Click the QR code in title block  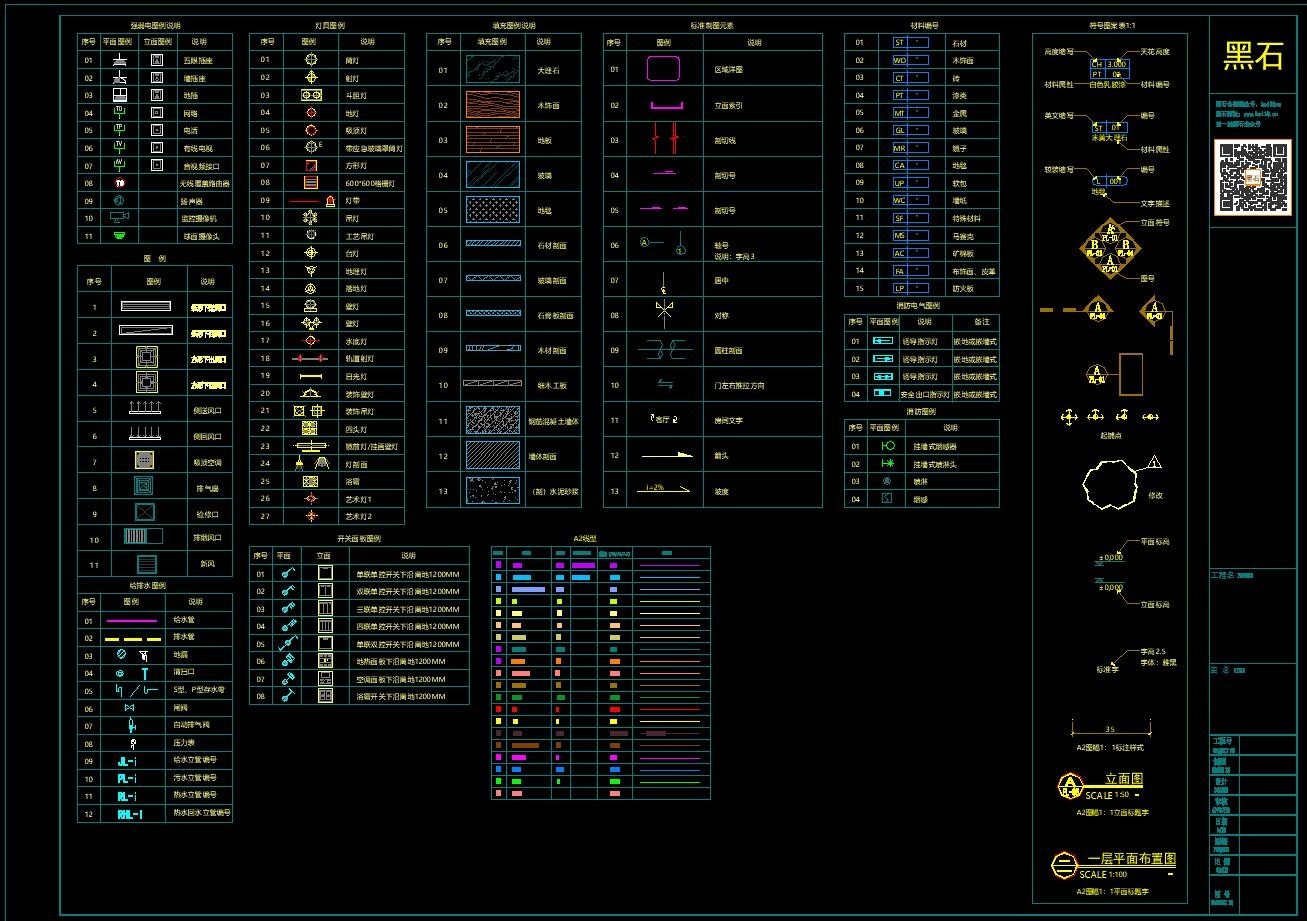(1252, 177)
